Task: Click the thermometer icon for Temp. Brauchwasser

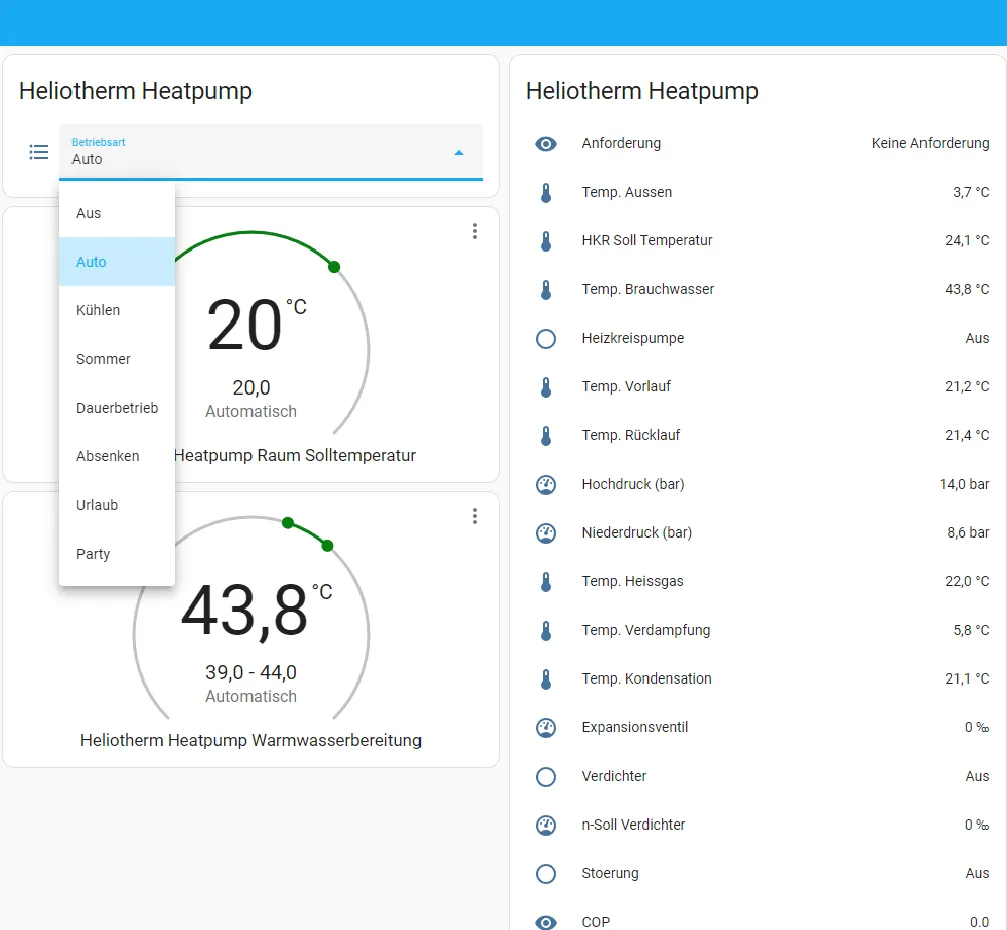Action: point(546,290)
